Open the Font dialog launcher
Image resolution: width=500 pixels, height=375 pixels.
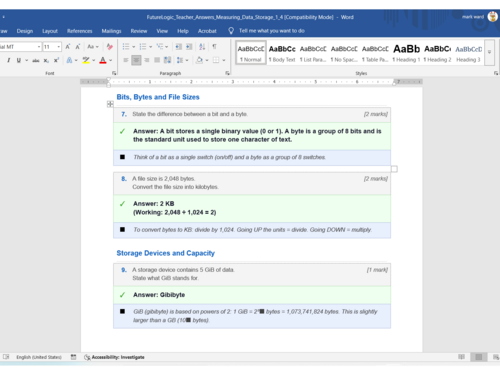(x=114, y=73)
